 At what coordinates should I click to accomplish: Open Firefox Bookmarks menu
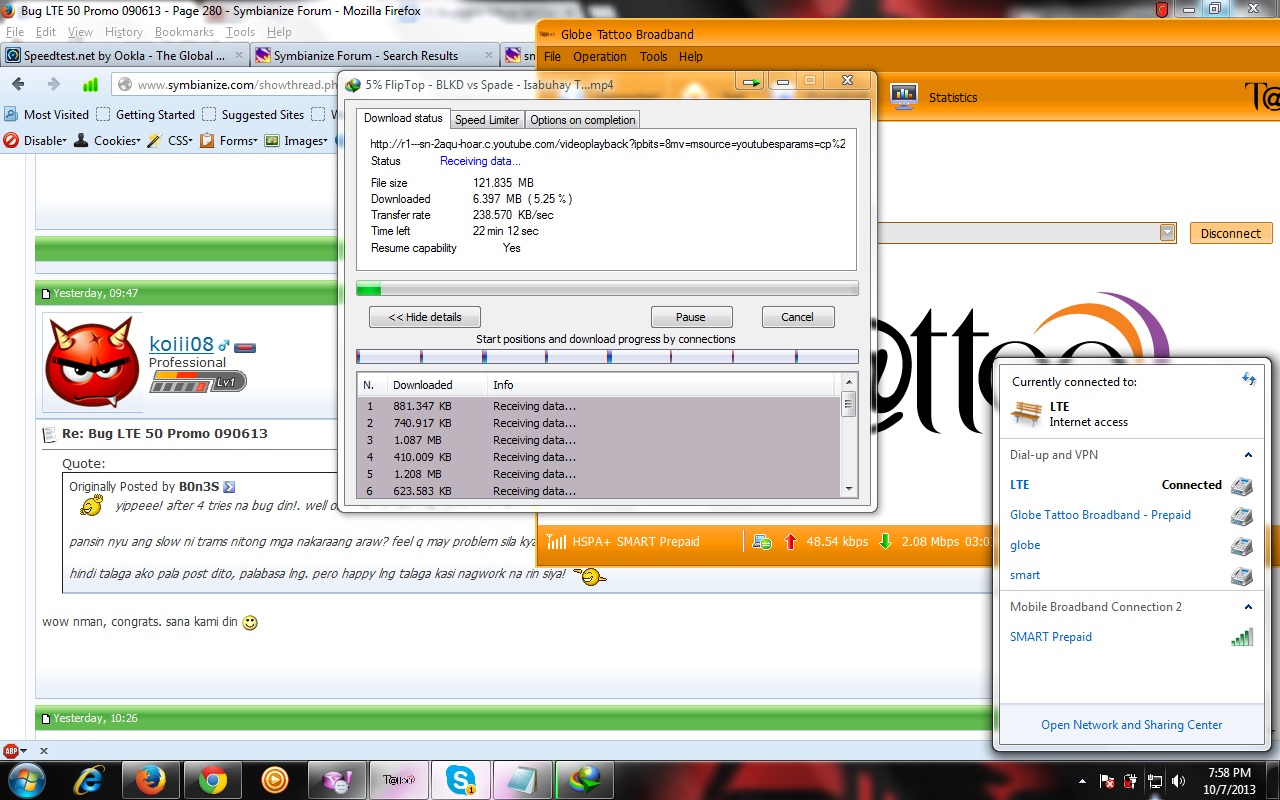(x=184, y=32)
